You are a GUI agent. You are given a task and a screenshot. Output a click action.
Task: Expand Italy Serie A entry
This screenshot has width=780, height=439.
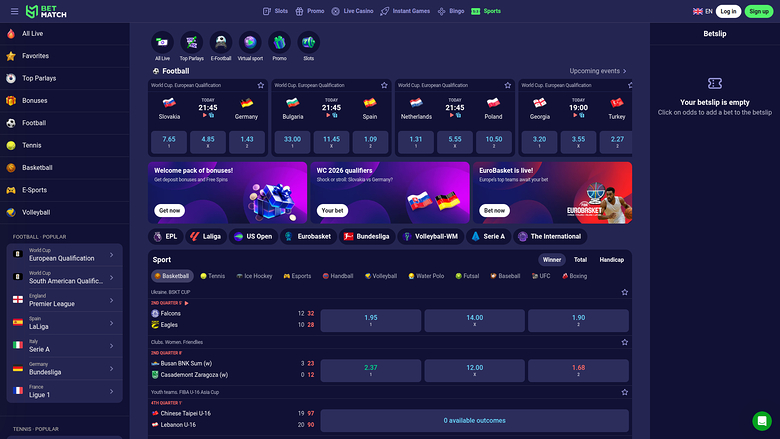(65, 346)
